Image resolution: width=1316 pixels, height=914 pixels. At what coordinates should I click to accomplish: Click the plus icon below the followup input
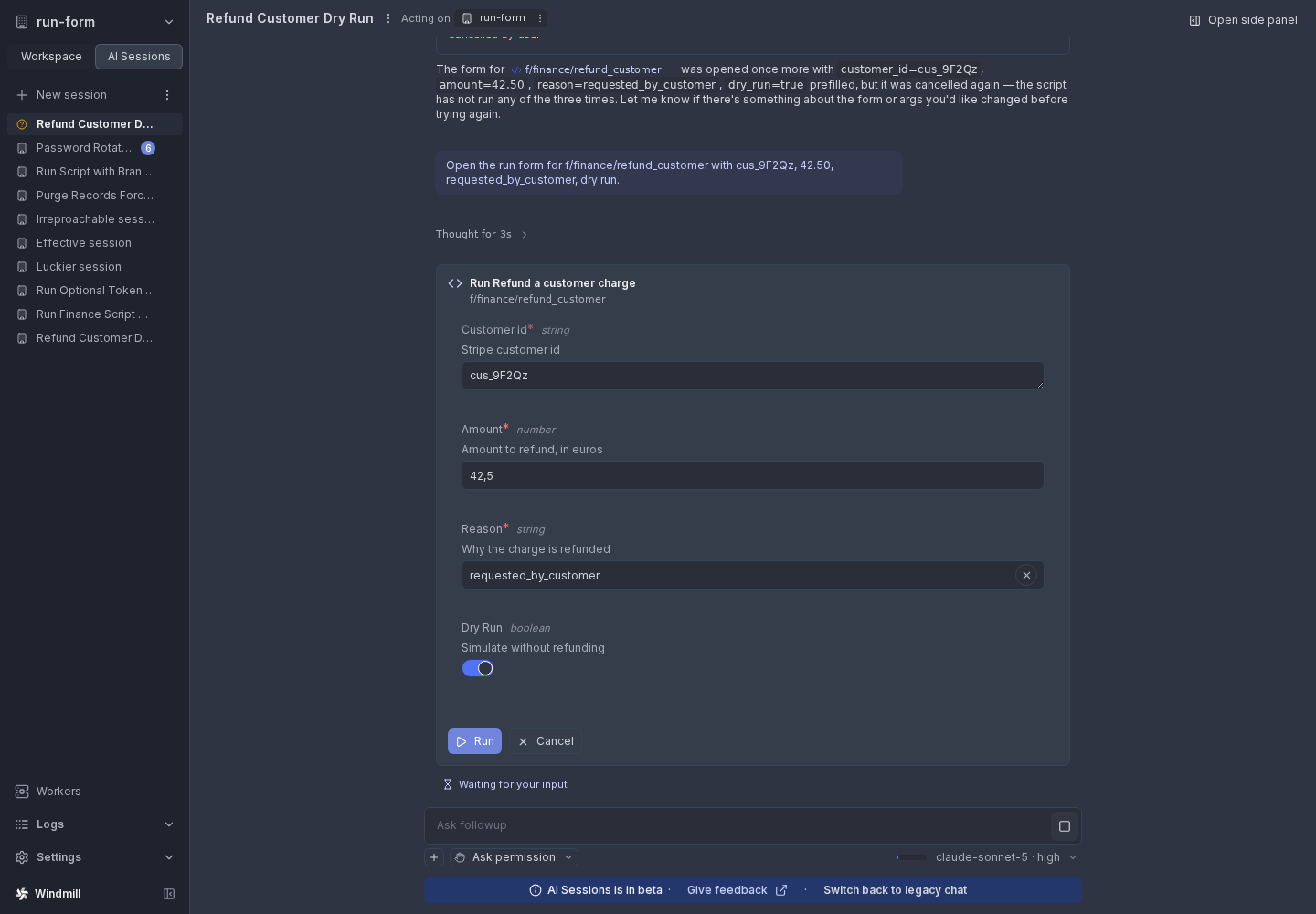point(434,857)
